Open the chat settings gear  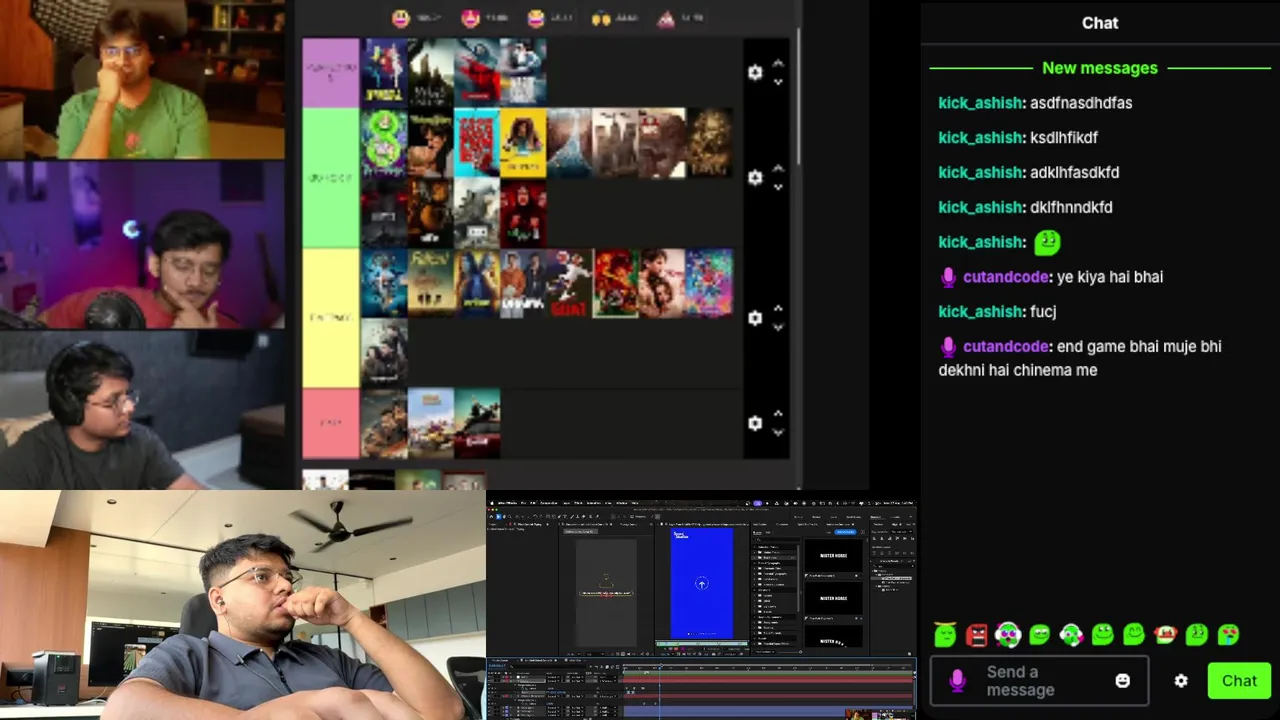1181,681
